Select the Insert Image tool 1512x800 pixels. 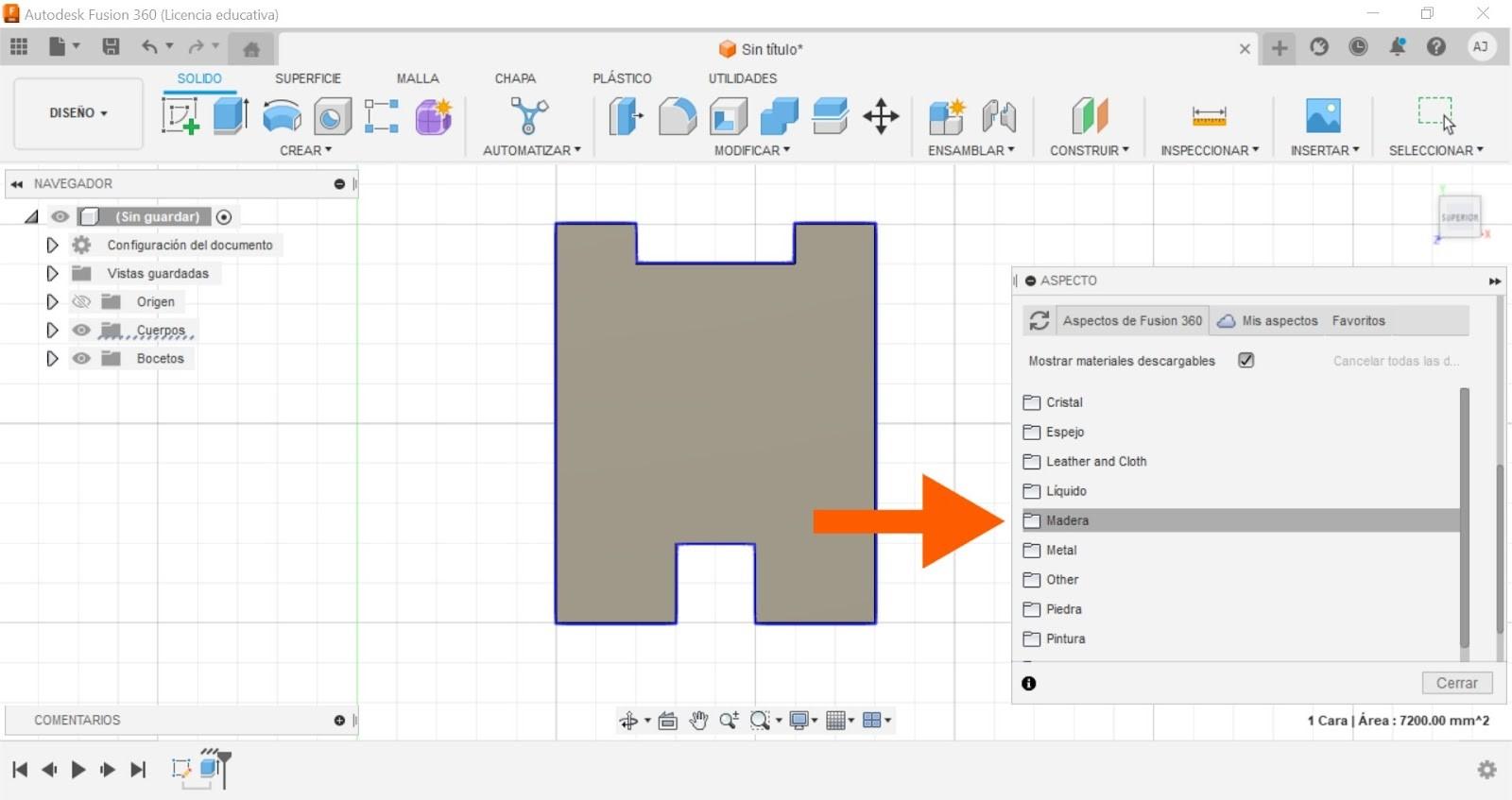(1323, 115)
